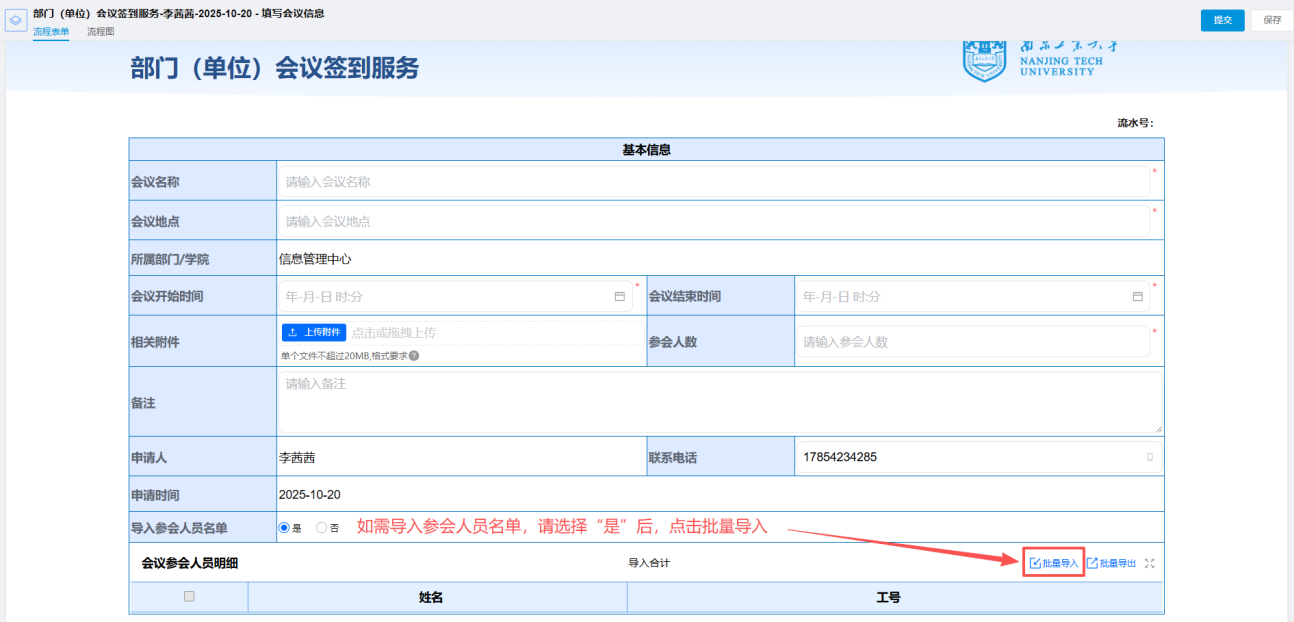This screenshot has width=1294, height=622.
Task: Click the phone icon in 联系电话 field
Action: pos(1149,457)
